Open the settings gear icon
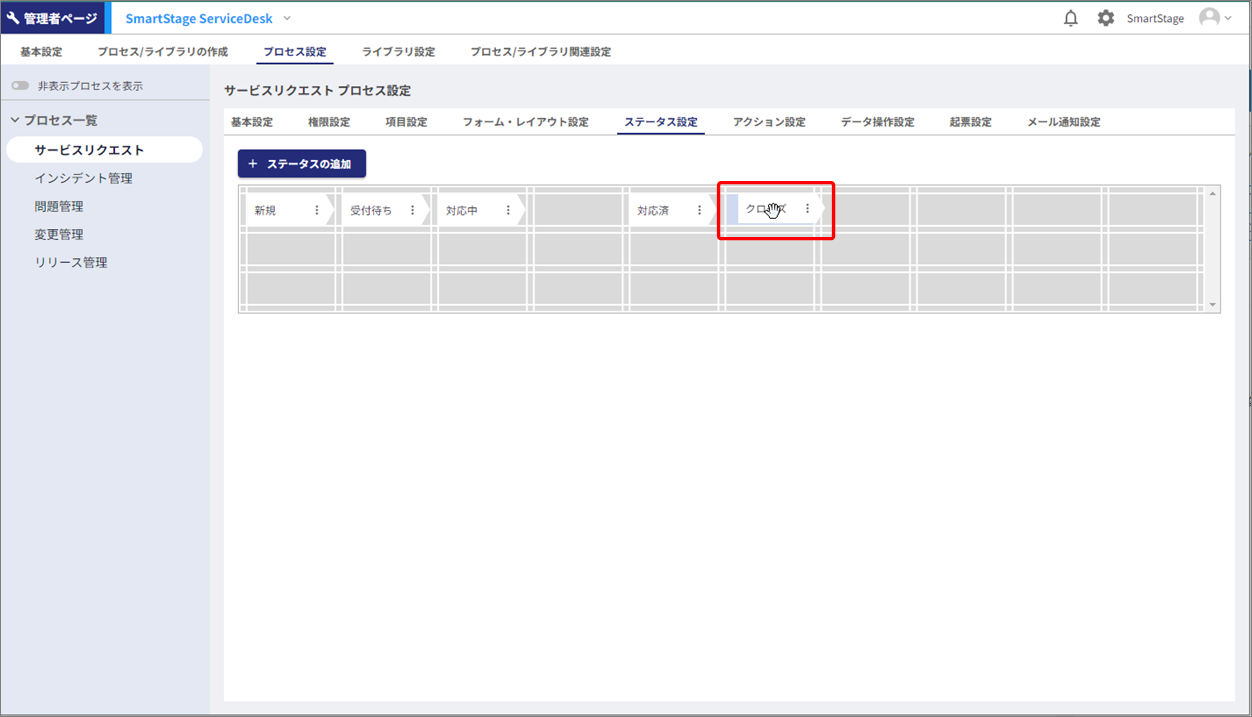This screenshot has height=717, width=1252. coord(1105,18)
